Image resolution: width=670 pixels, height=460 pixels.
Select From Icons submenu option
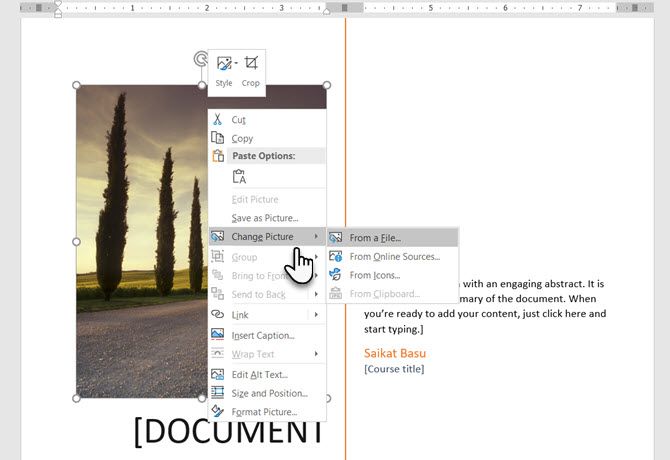point(393,275)
